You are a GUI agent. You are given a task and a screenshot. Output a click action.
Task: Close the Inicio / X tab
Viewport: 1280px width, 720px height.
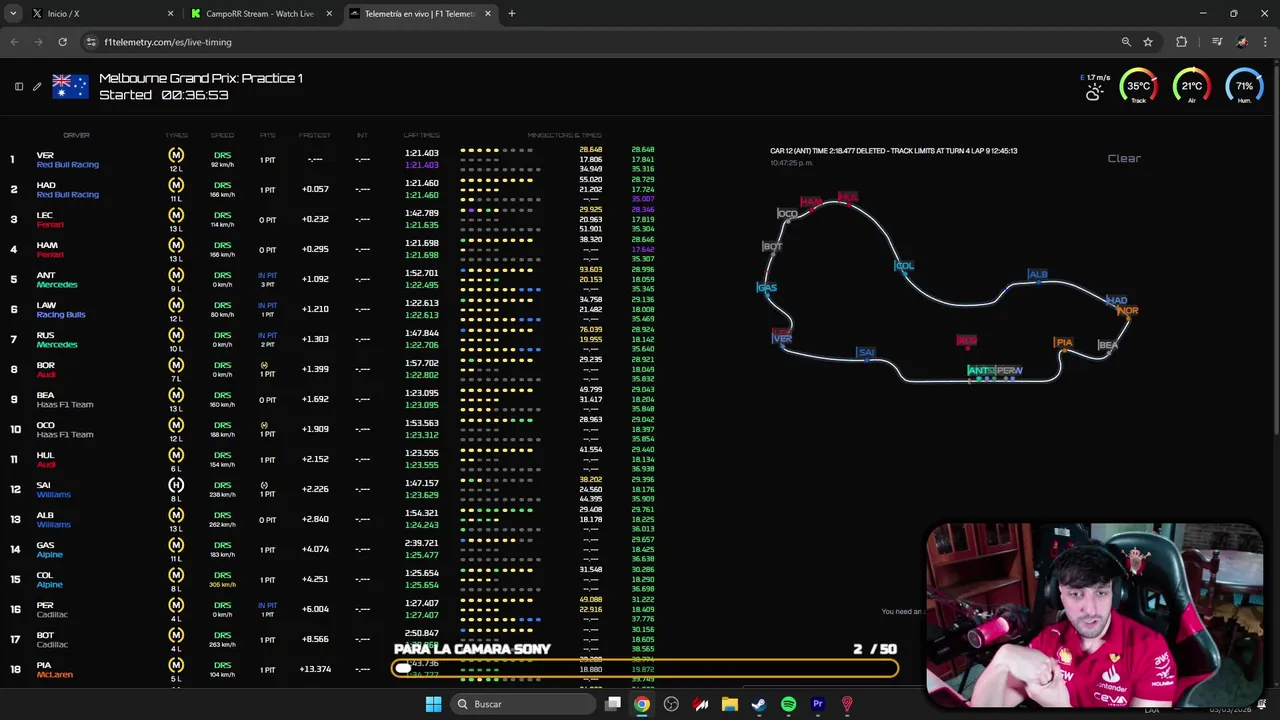pos(170,14)
